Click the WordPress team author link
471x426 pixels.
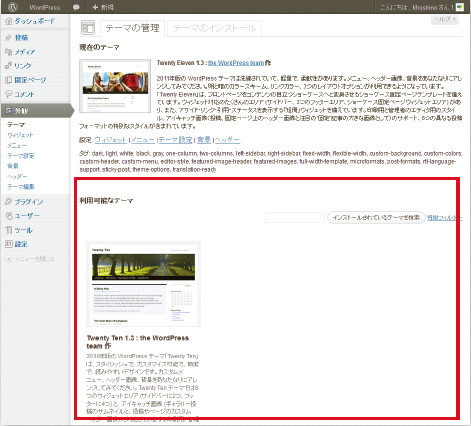236,63
